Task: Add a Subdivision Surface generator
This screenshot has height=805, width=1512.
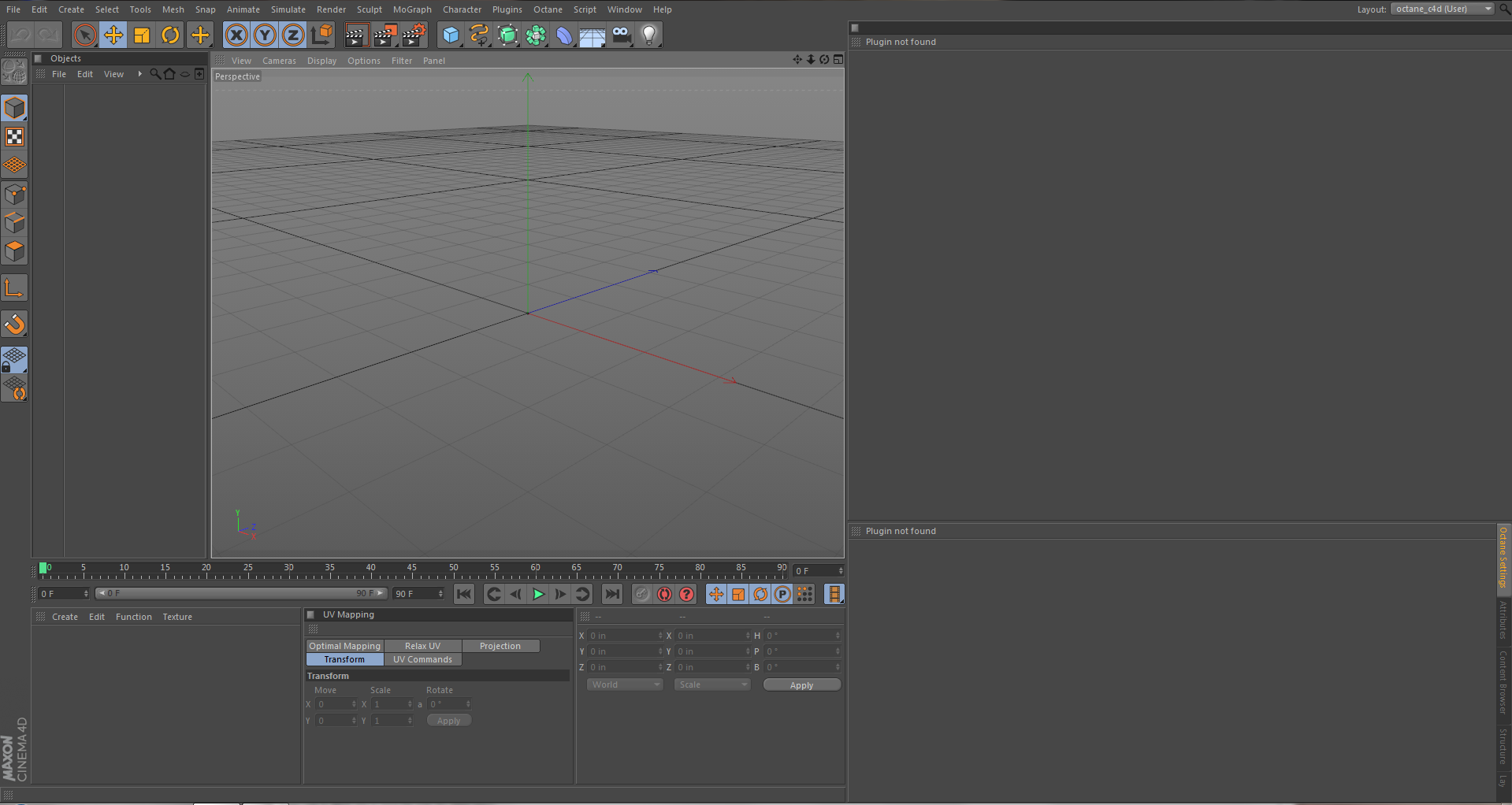Action: point(507,35)
